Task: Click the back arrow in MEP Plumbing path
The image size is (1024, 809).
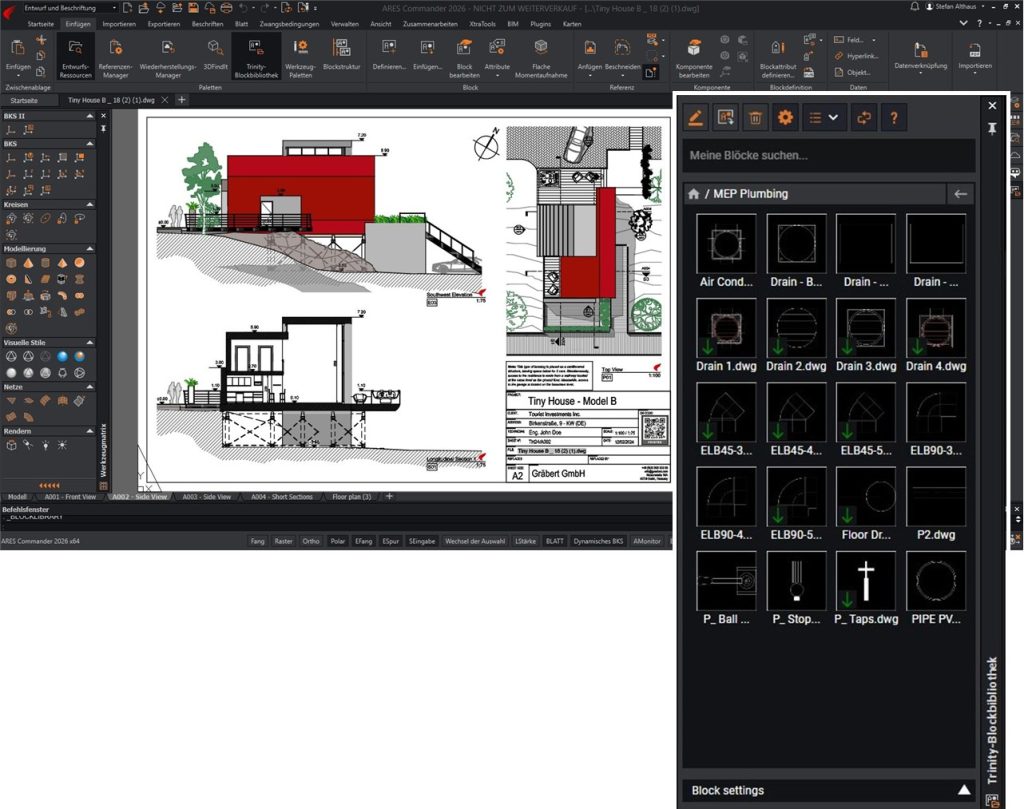Action: coord(960,194)
